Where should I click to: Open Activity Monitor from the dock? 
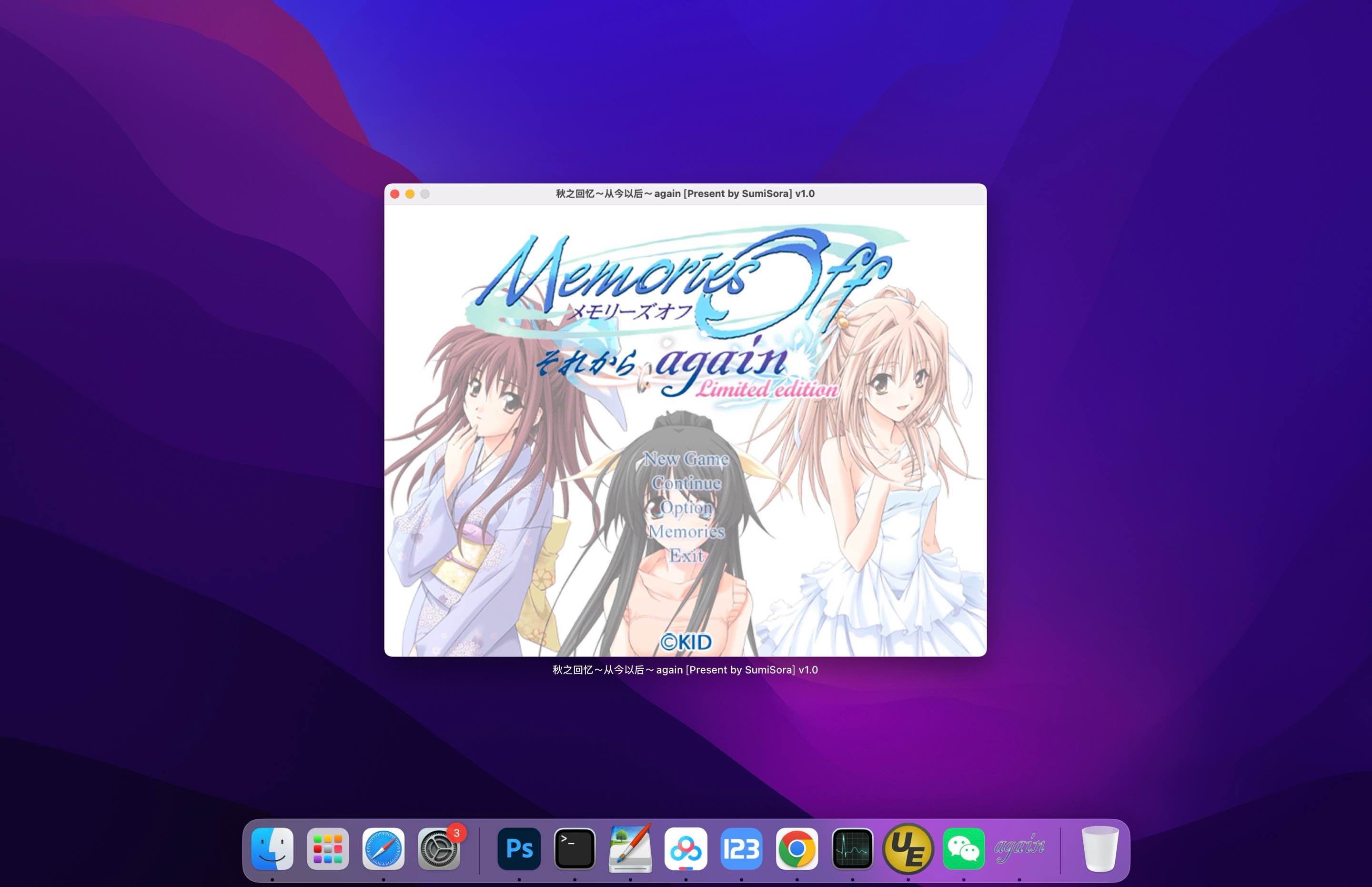[852, 849]
